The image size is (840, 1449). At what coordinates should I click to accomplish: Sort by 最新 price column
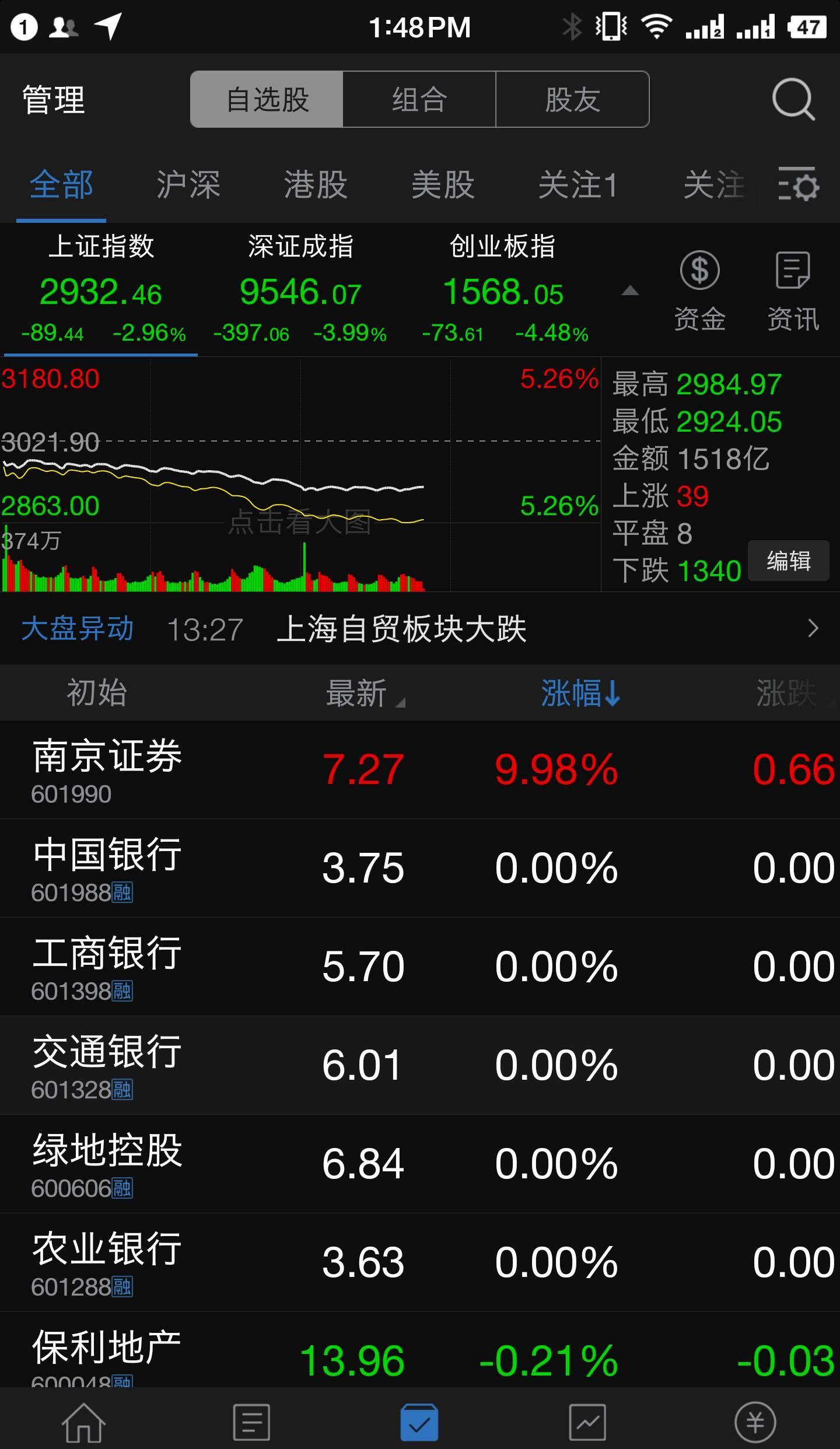point(365,693)
